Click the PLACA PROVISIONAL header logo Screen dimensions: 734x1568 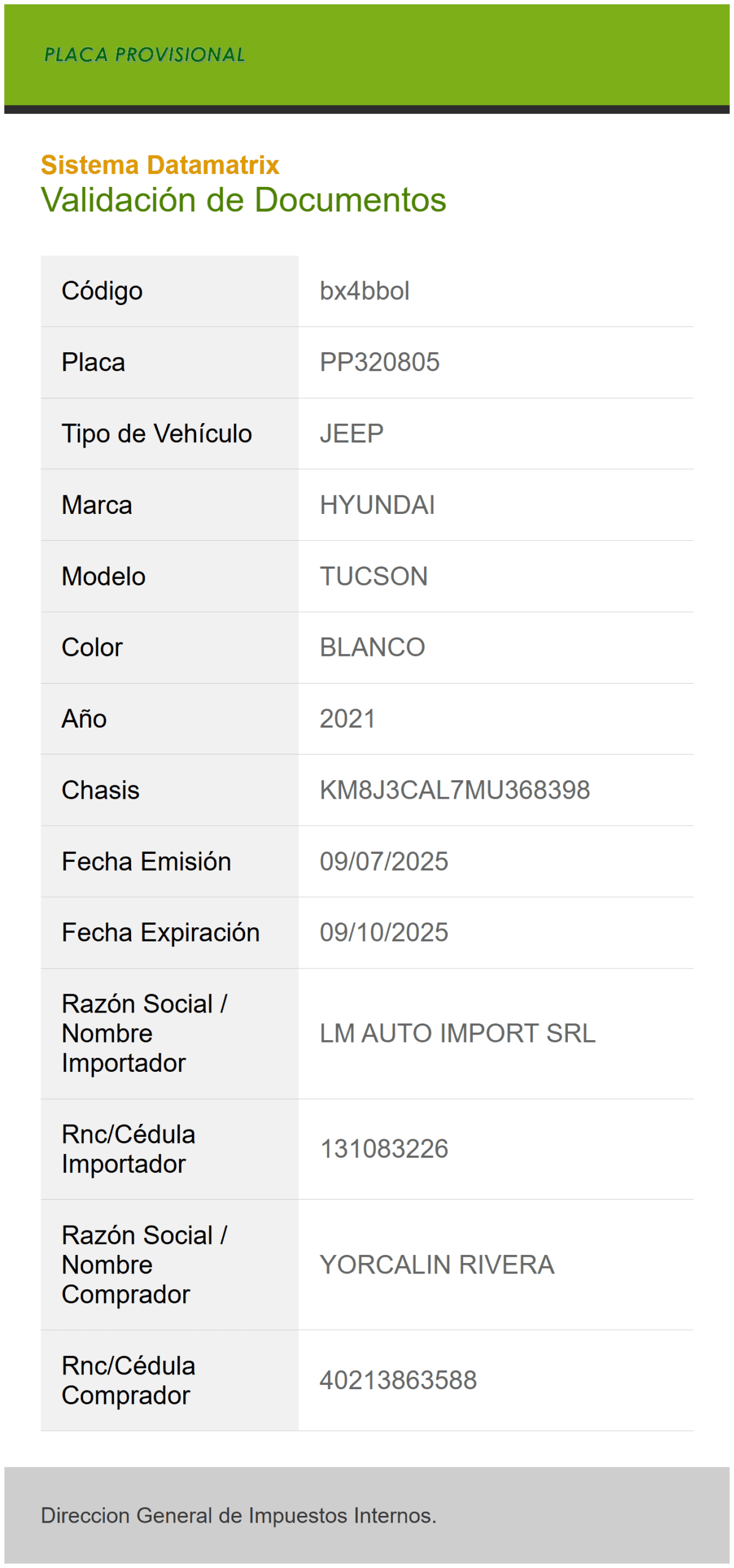(x=145, y=55)
